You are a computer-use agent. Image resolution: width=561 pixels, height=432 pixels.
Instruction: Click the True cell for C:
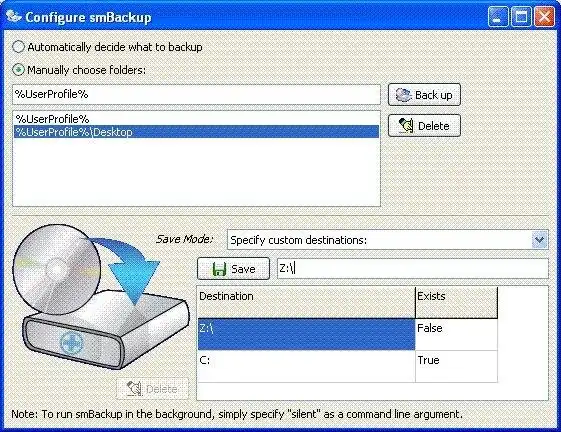(x=457, y=367)
